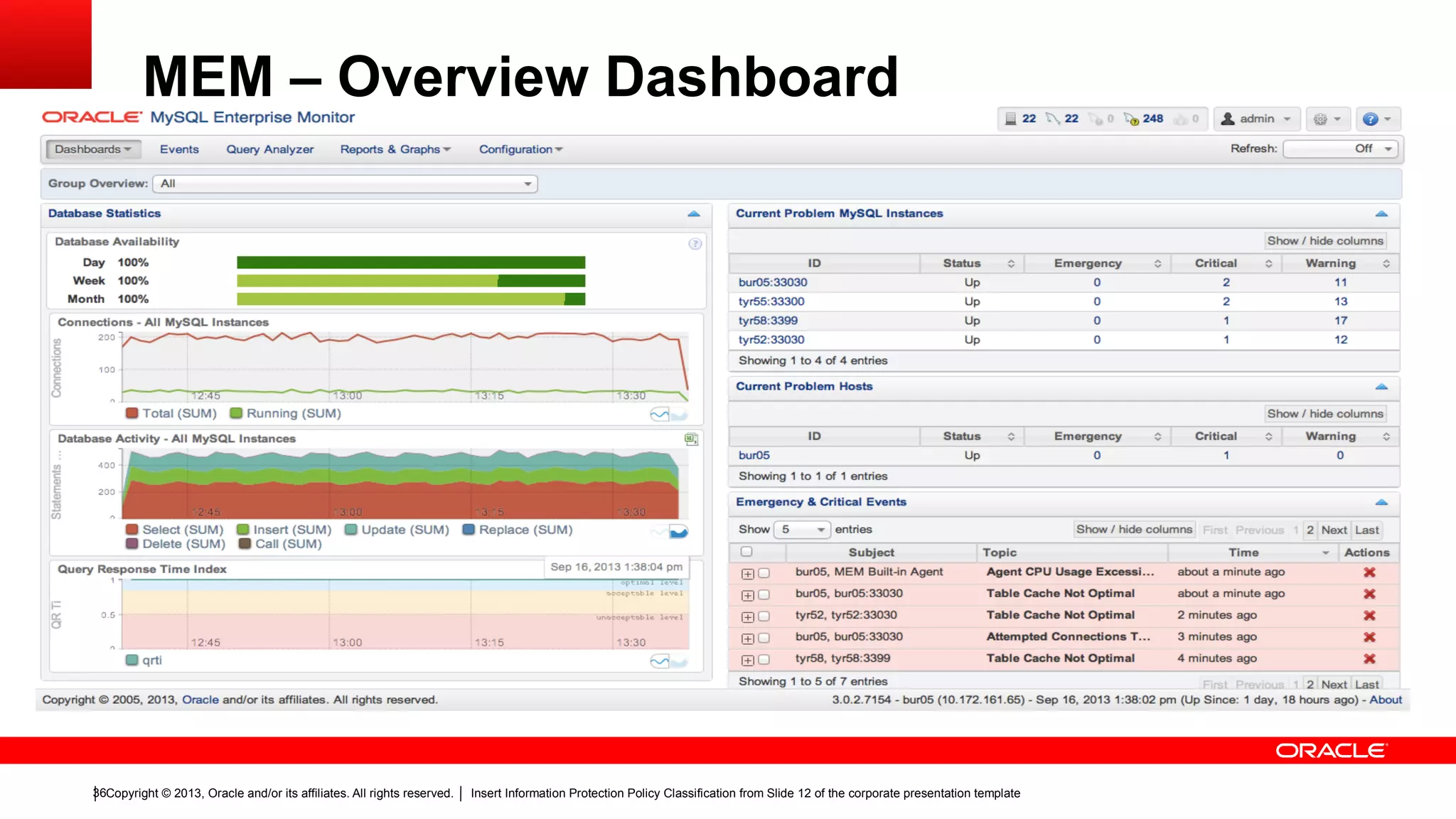Go to the Events tab
This screenshot has height=819, width=1456.
(x=179, y=149)
